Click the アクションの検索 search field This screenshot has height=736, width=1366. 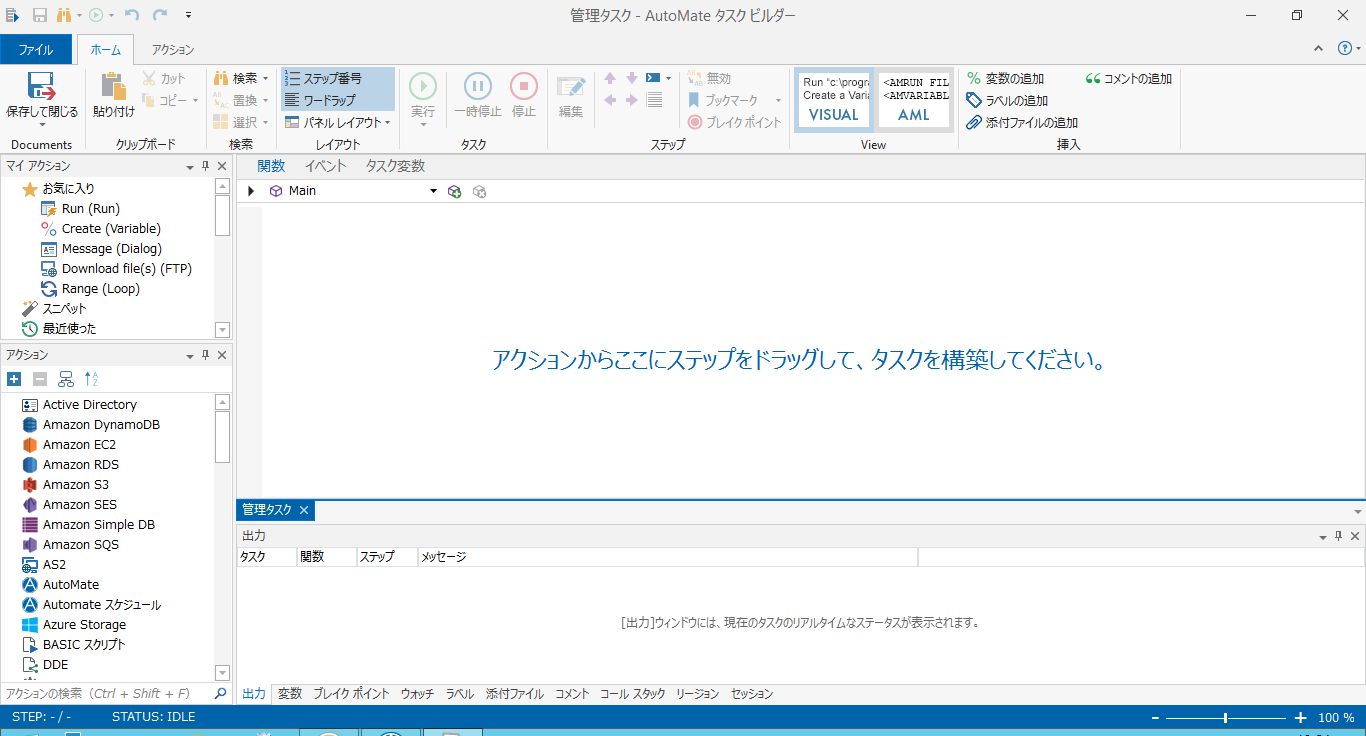105,693
